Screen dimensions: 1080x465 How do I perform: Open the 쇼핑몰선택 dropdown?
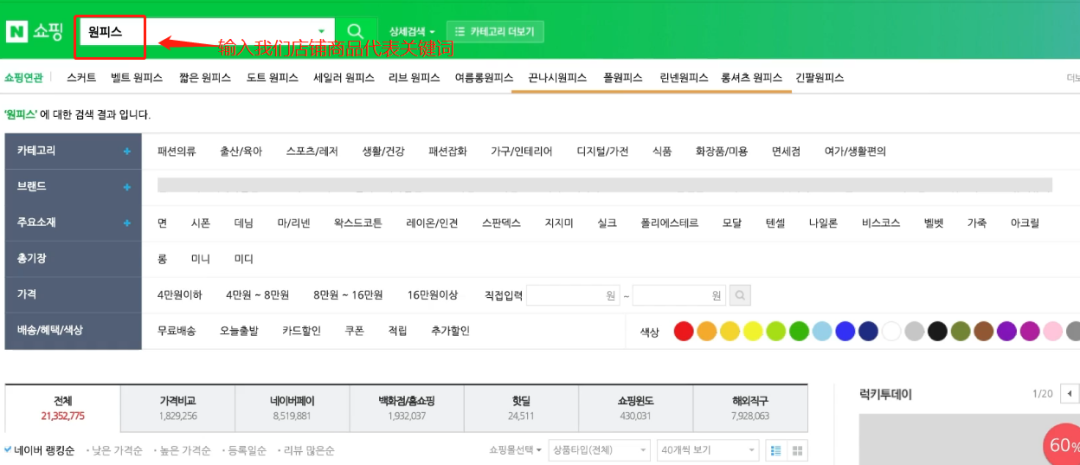coord(515,451)
